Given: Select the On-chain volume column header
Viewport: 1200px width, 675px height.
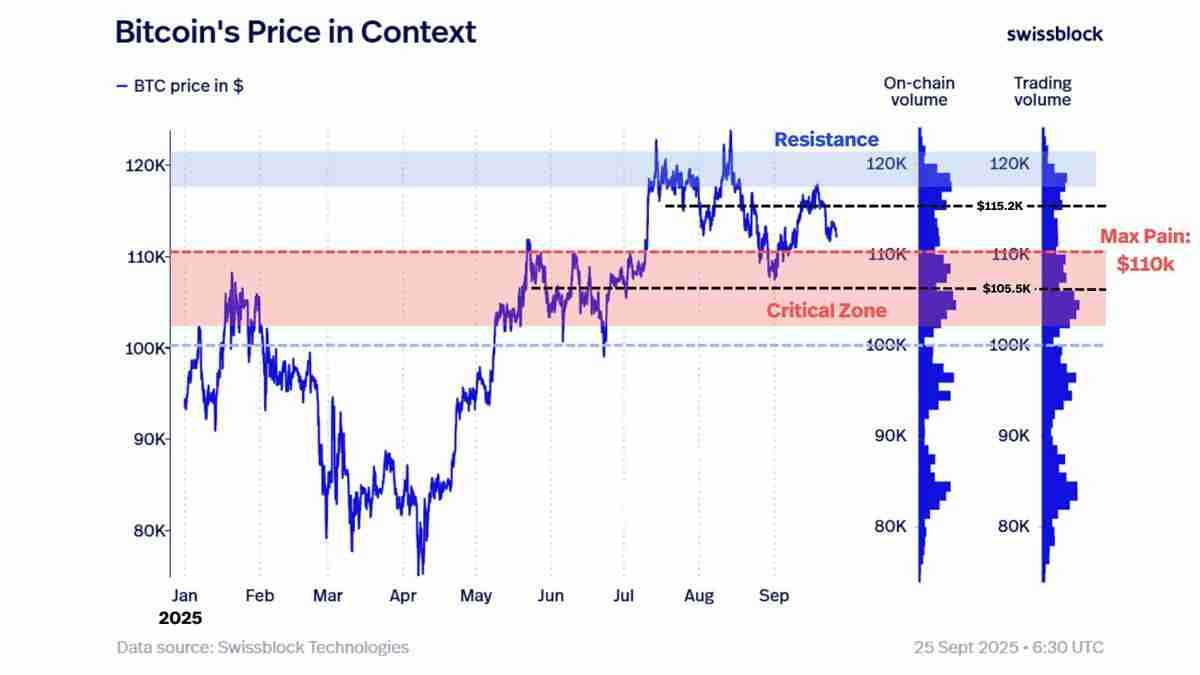Looking at the screenshot, I should [918, 91].
